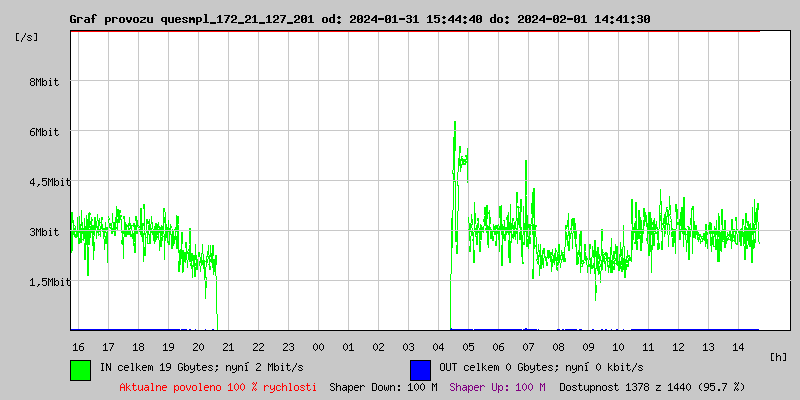Click the [/s] unit label

coord(28,37)
